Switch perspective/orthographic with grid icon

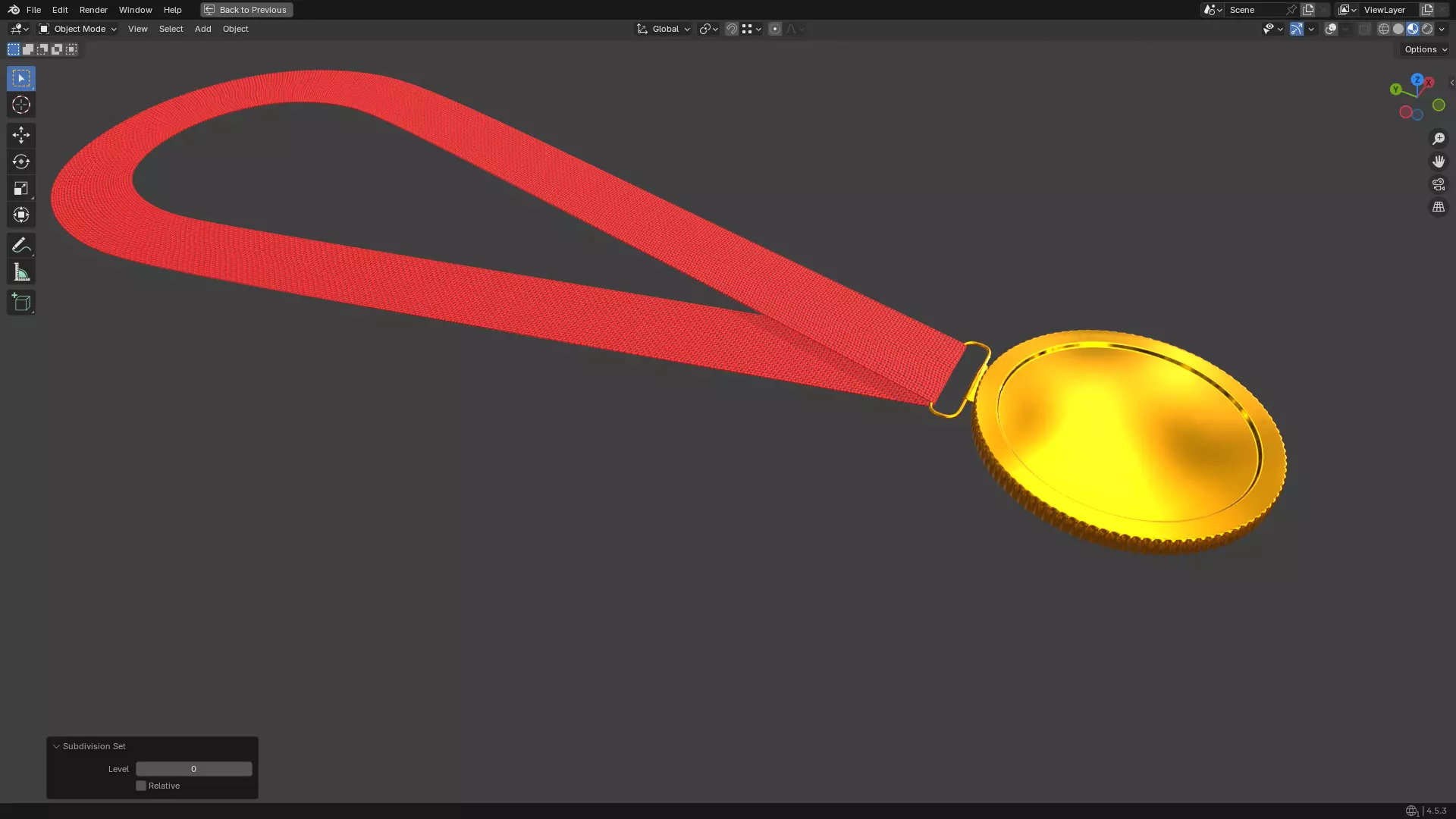pos(1439,207)
